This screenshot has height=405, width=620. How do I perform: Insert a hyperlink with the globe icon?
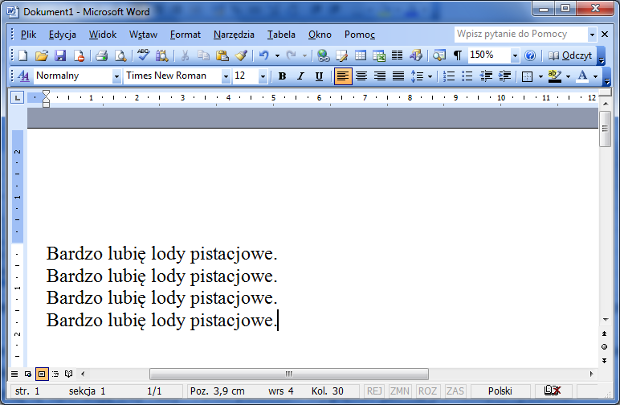[x=323, y=55]
